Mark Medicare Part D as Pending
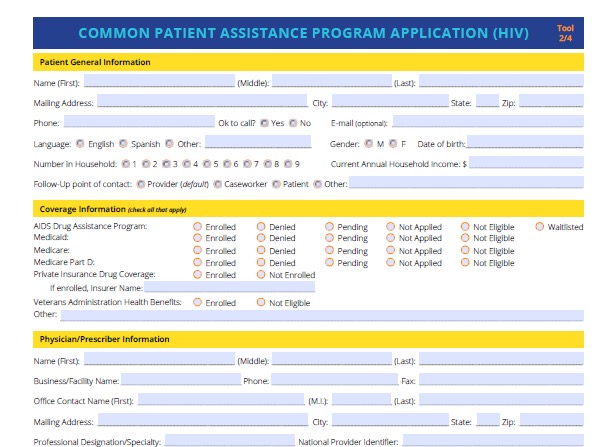Viewport: 596px width, 447px height. point(329,263)
